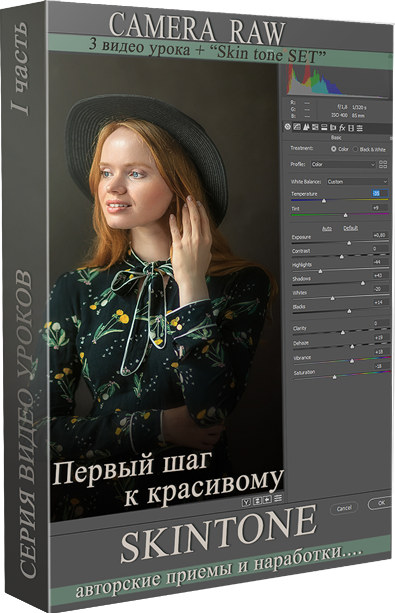Click the Exposure value field showing +0,80
This screenshot has height=613, width=395.
pyautogui.click(x=380, y=235)
